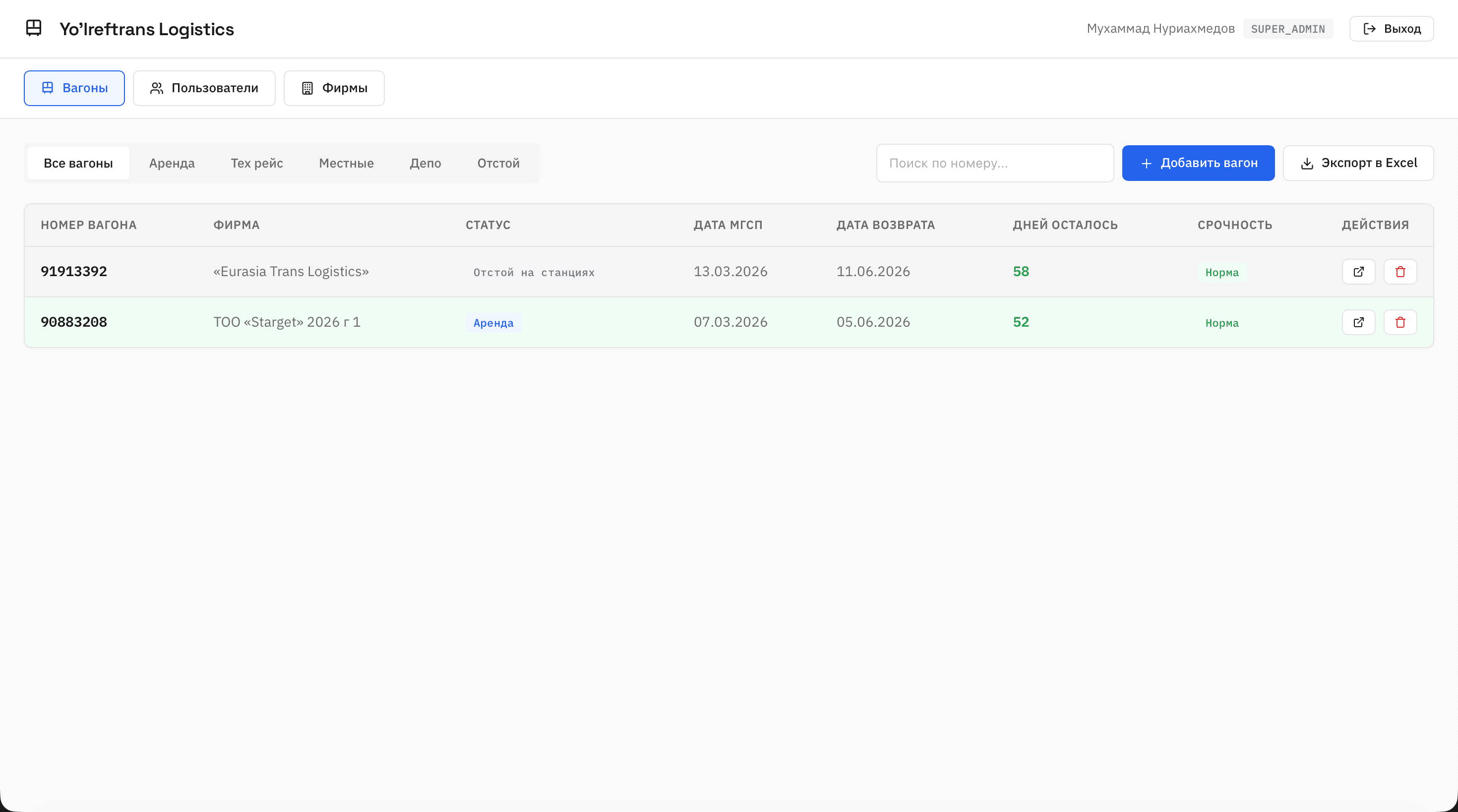Switch to the Тех рейс filter tab

[x=256, y=163]
